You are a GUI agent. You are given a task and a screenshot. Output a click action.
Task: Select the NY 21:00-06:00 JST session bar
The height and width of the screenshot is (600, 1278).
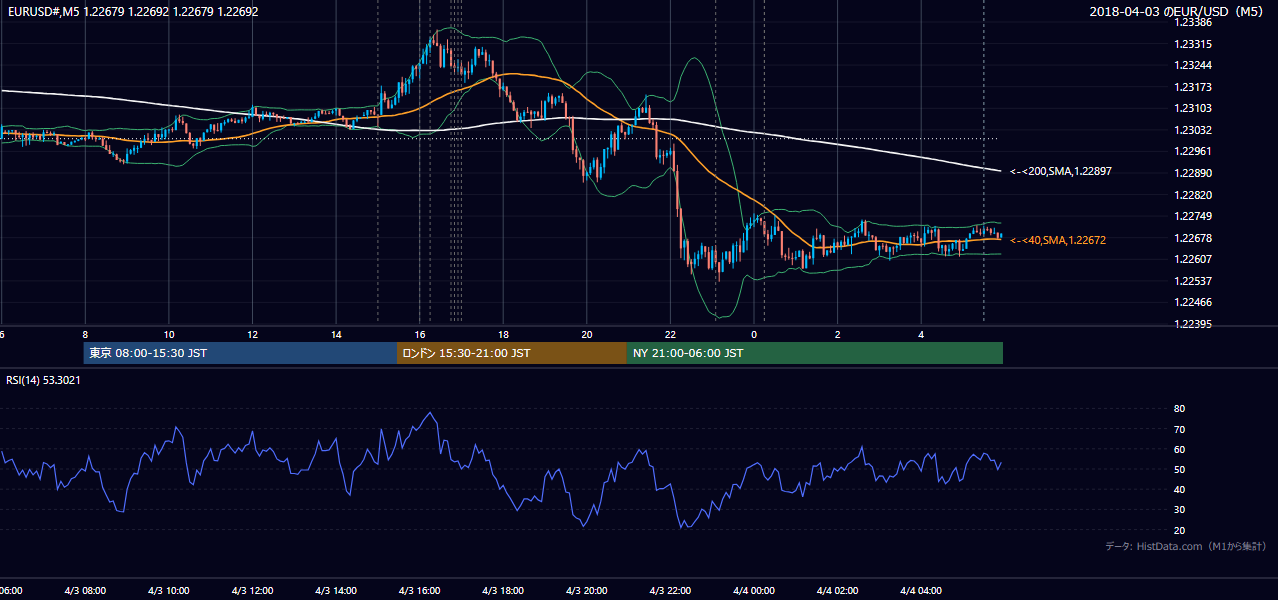click(x=815, y=353)
